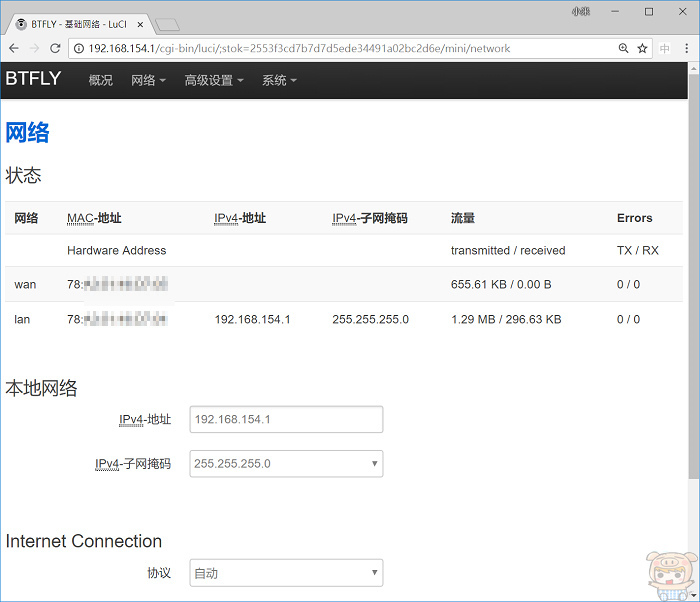
Task: Click the IPv4-地址 input field
Action: click(286, 419)
